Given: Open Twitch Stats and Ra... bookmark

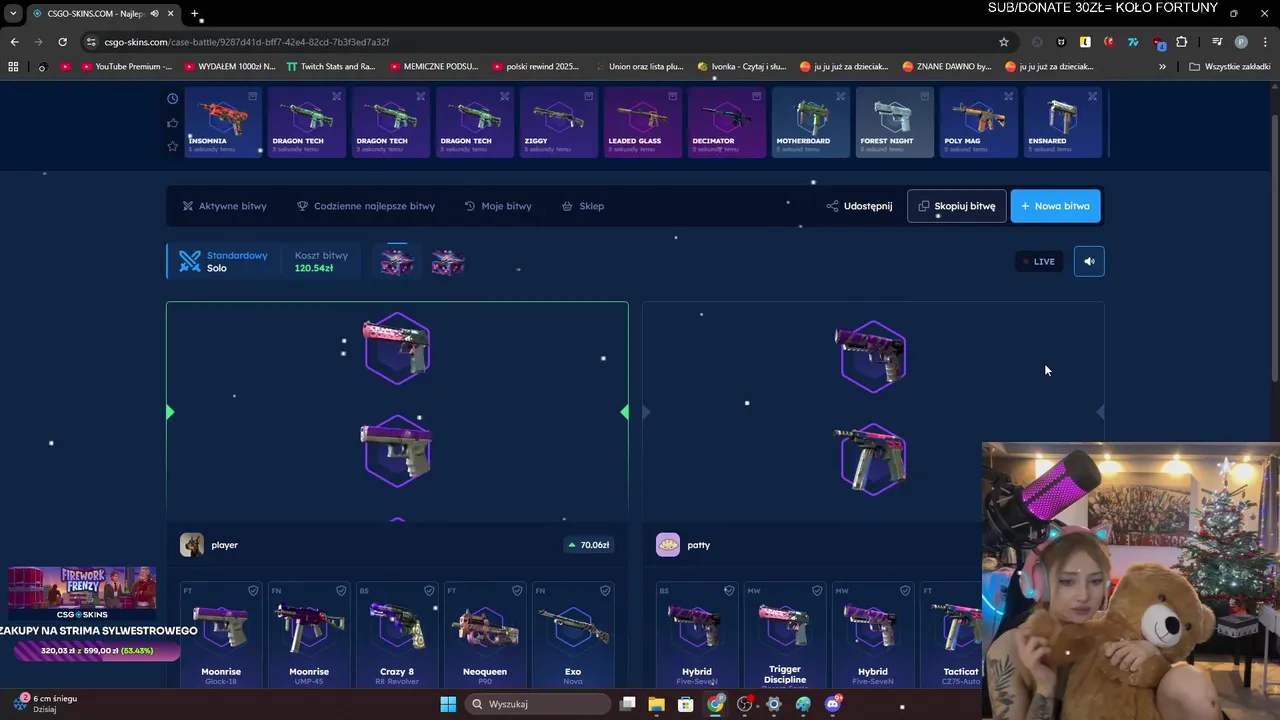Looking at the screenshot, I should pyautogui.click(x=331, y=67).
